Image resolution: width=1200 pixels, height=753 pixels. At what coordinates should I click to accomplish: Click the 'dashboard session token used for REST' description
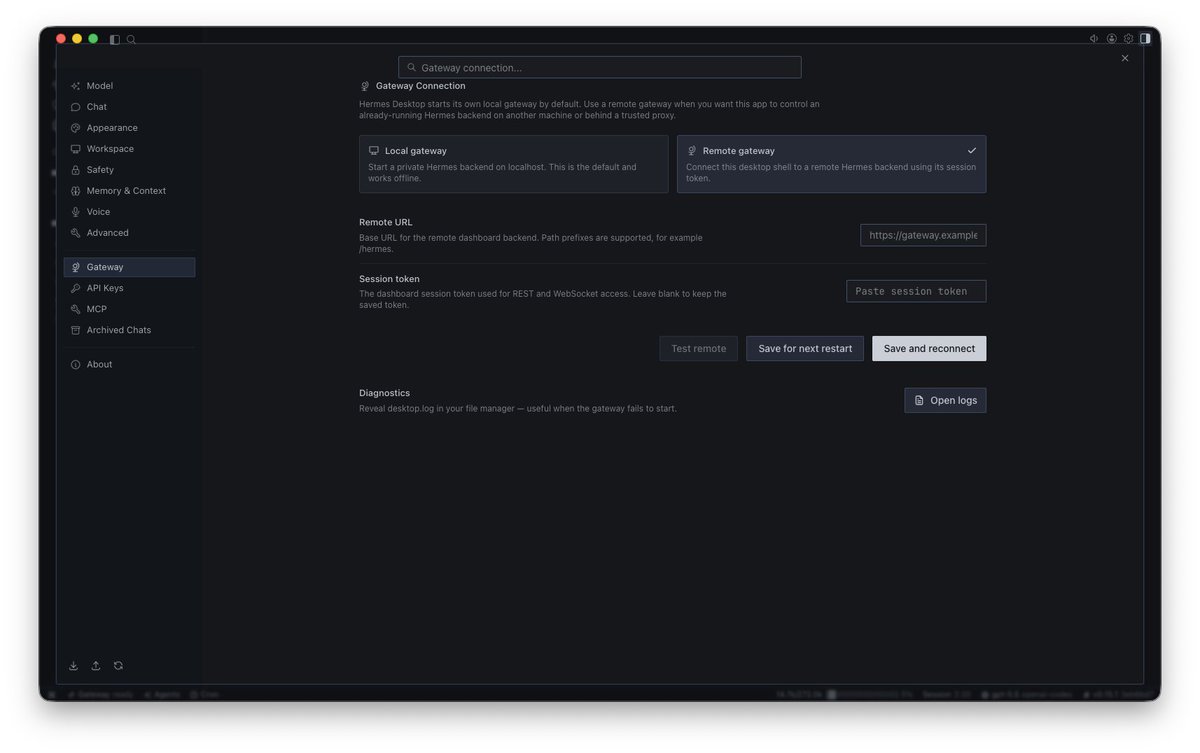[543, 299]
